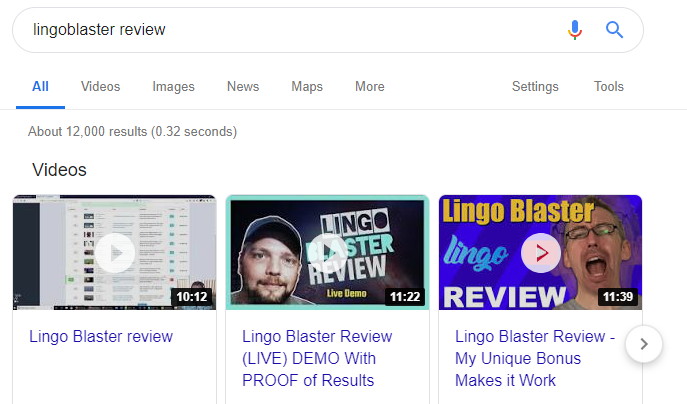Click the Videos section heading

click(x=60, y=170)
